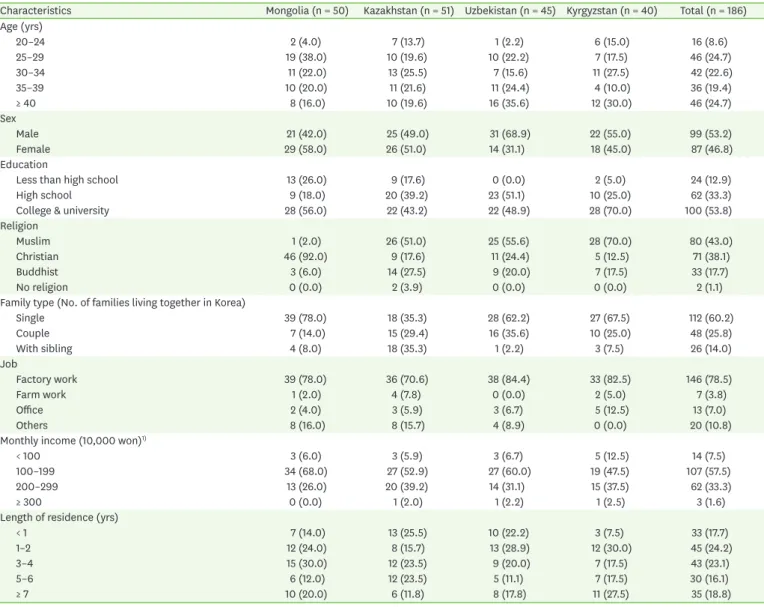Select the 'Female' row label
The height and width of the screenshot is (607, 764).
(33, 149)
